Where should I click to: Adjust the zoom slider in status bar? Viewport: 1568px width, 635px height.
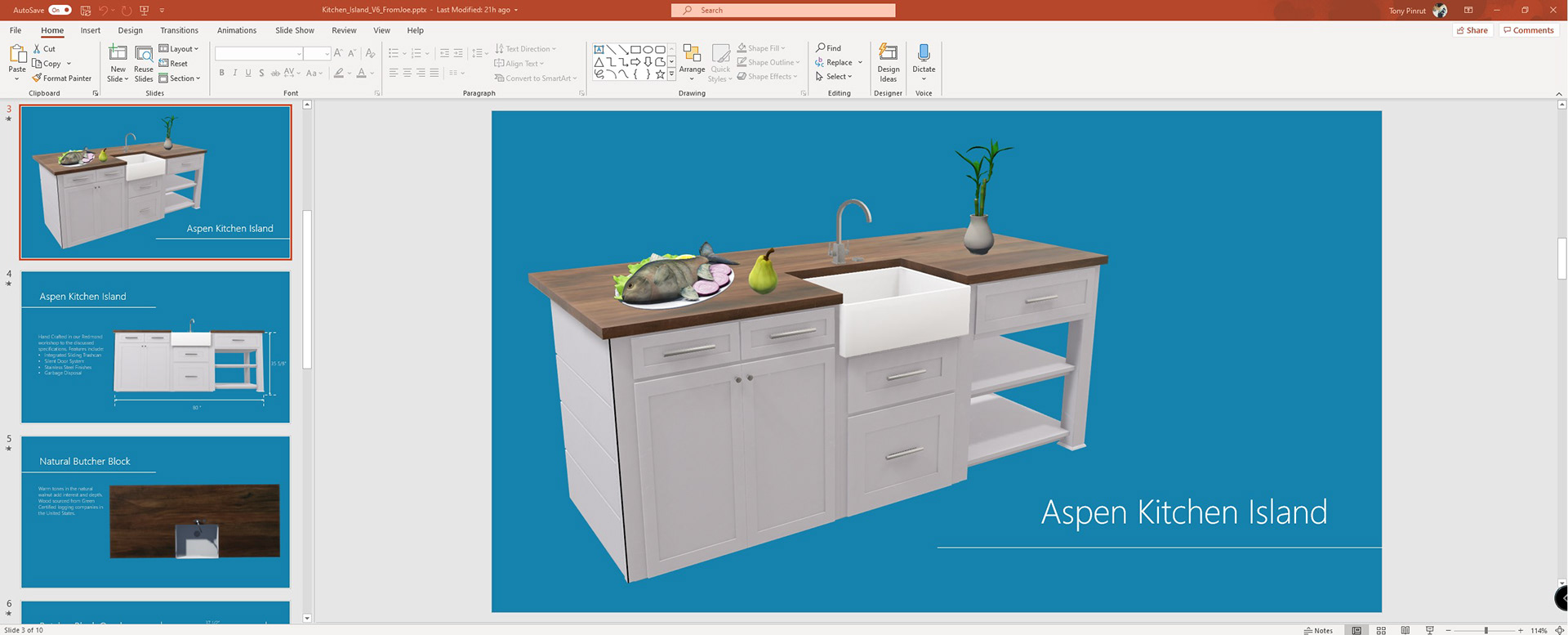click(x=1486, y=630)
